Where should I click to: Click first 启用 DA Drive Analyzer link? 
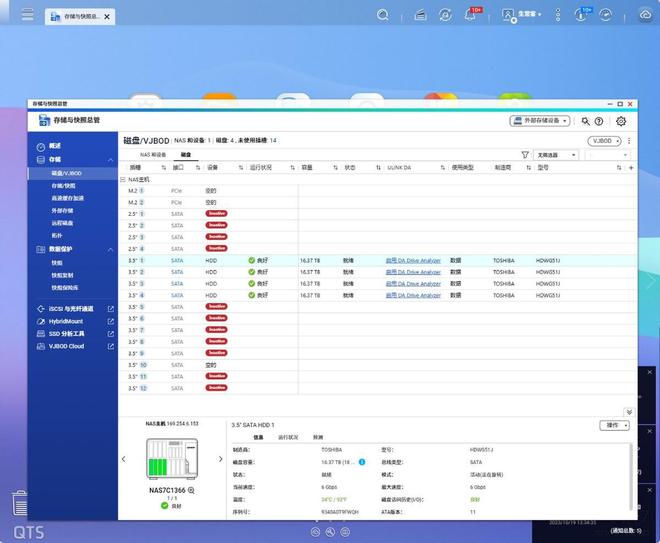413,260
